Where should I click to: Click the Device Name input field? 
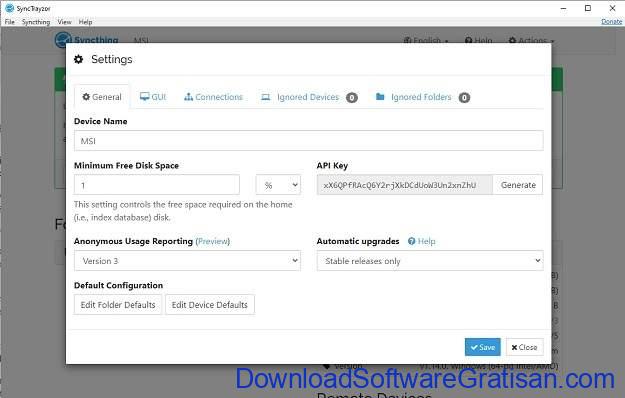tap(309, 141)
